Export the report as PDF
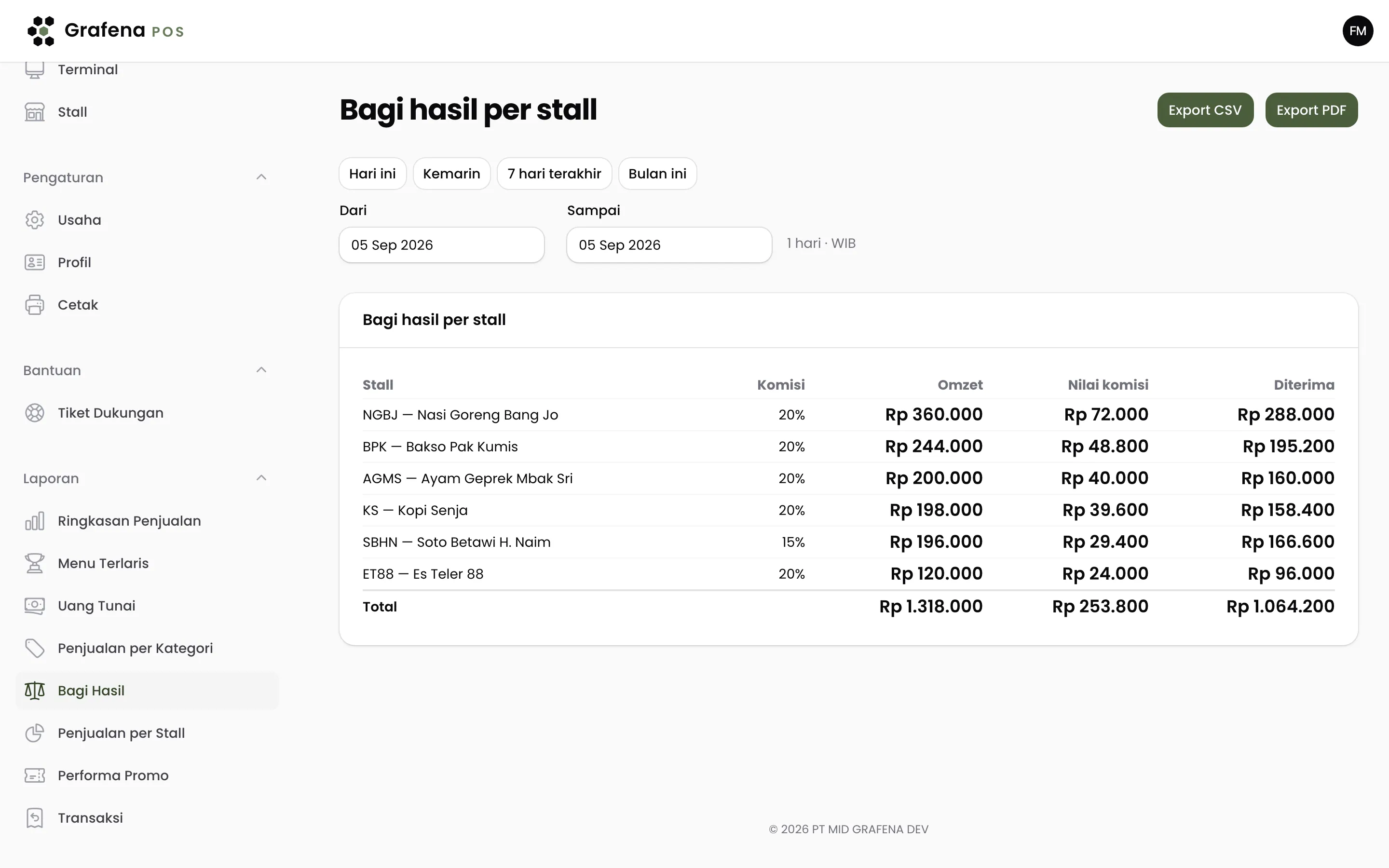Screen dimensions: 1389x868 click(1311, 109)
